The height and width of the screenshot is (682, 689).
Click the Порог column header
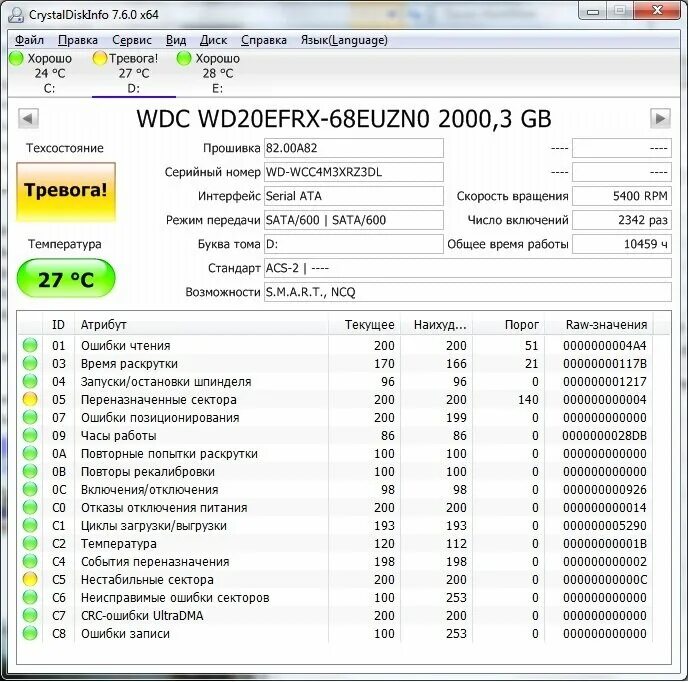[508, 325]
